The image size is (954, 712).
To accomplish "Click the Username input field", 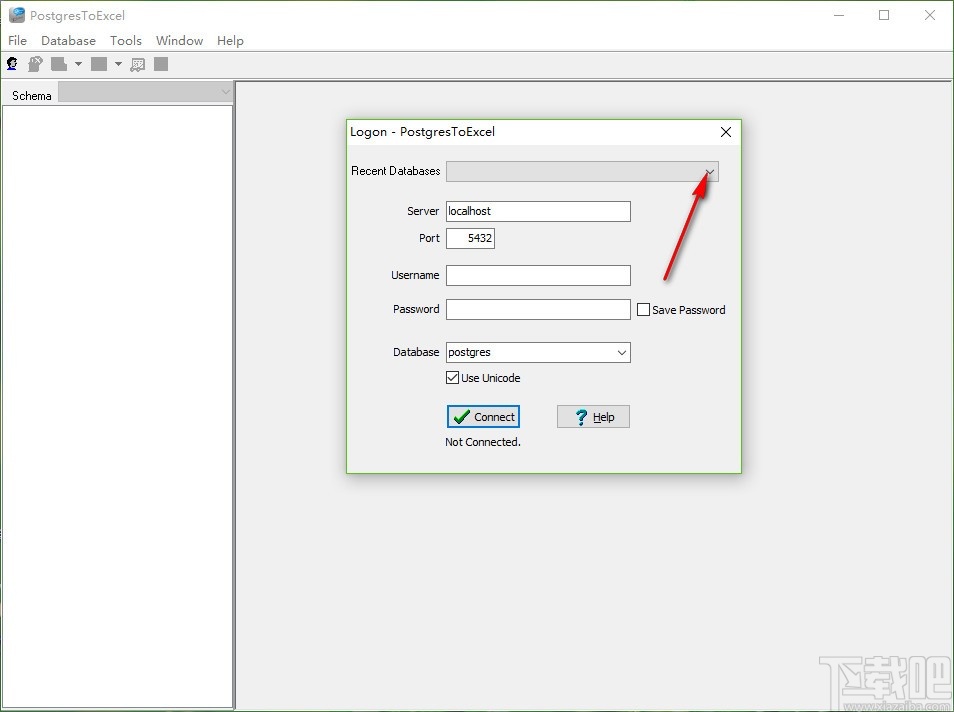I will point(538,275).
